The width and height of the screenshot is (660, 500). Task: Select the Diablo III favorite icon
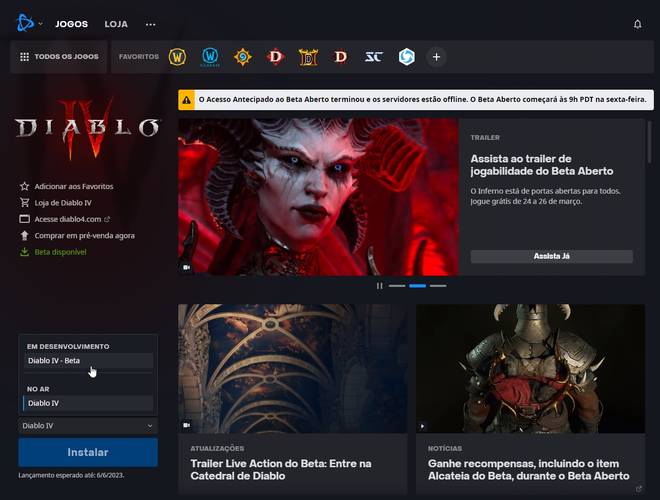tap(341, 57)
